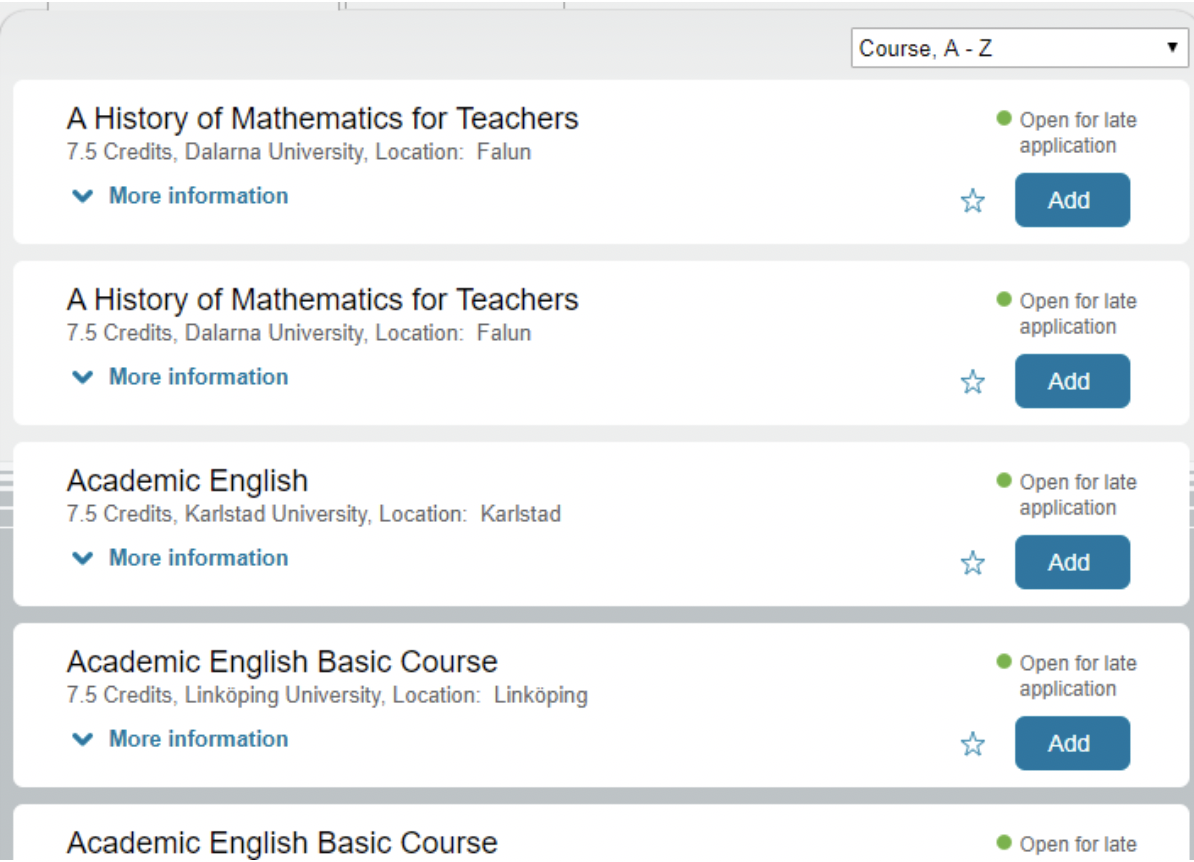
Task: Favorite the second A History of Mathematics course
Action: (972, 382)
